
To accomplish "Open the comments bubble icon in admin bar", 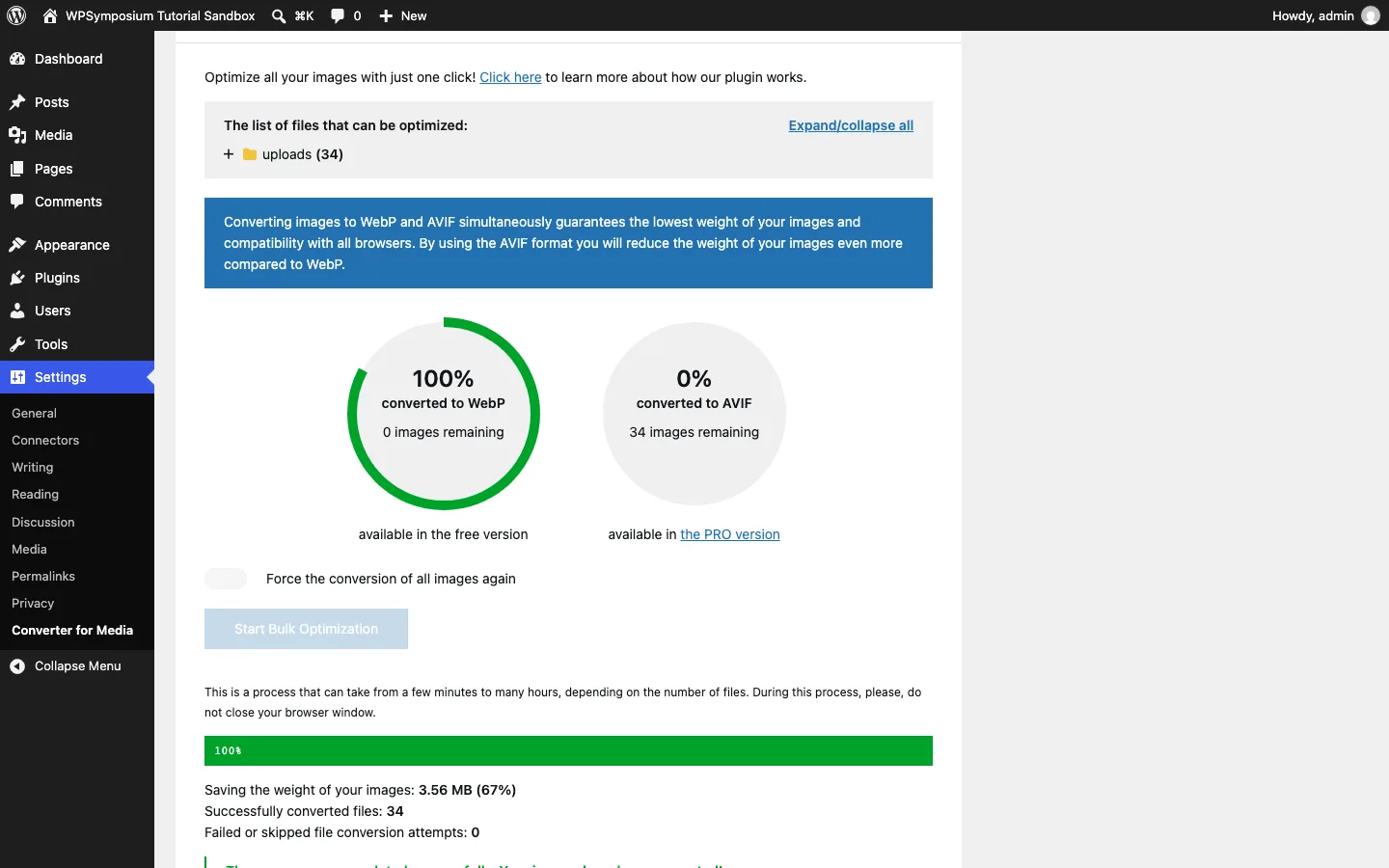I will (x=338, y=15).
